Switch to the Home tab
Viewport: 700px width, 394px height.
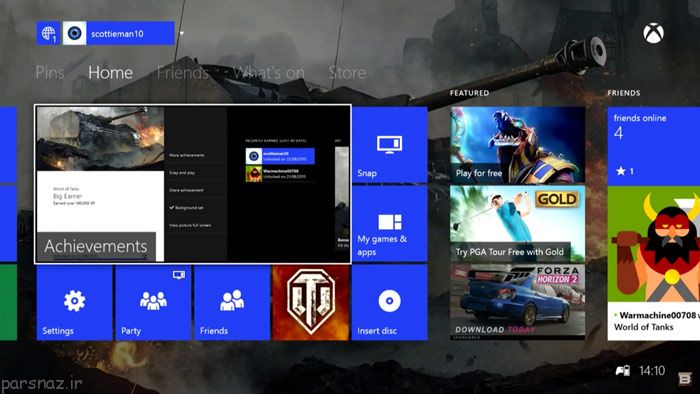click(110, 72)
